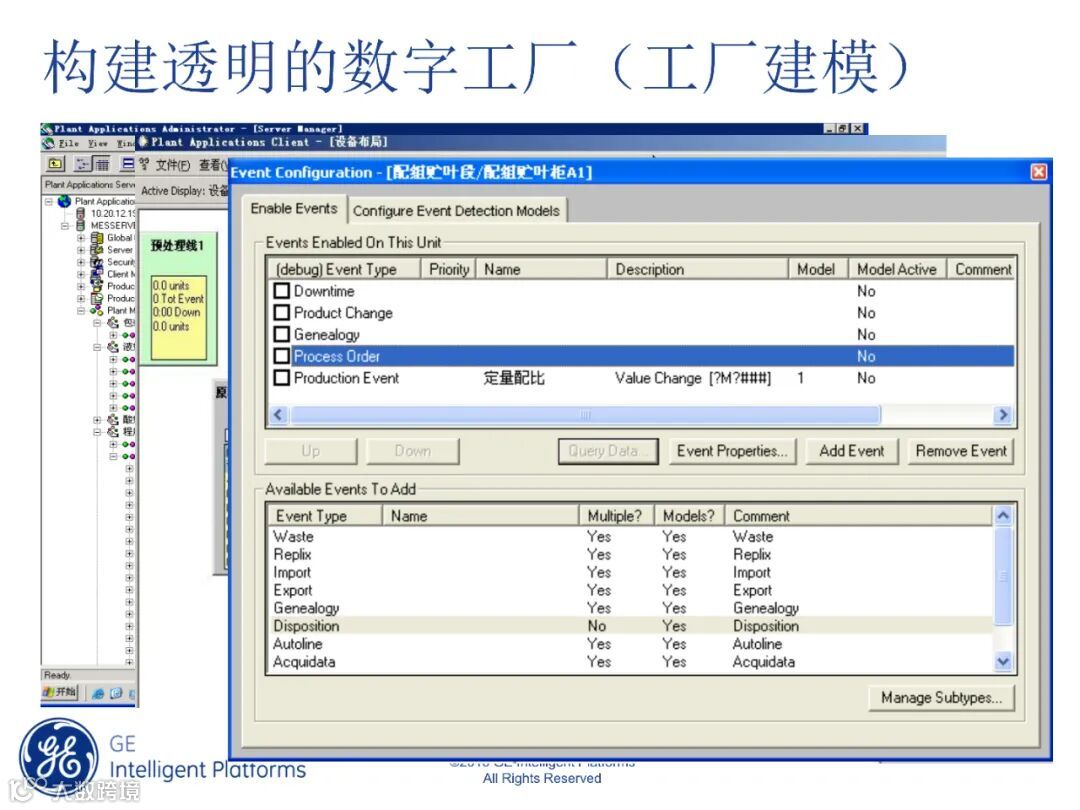
Task: Collapse the MESSERVER tree node
Action: [x=65, y=225]
